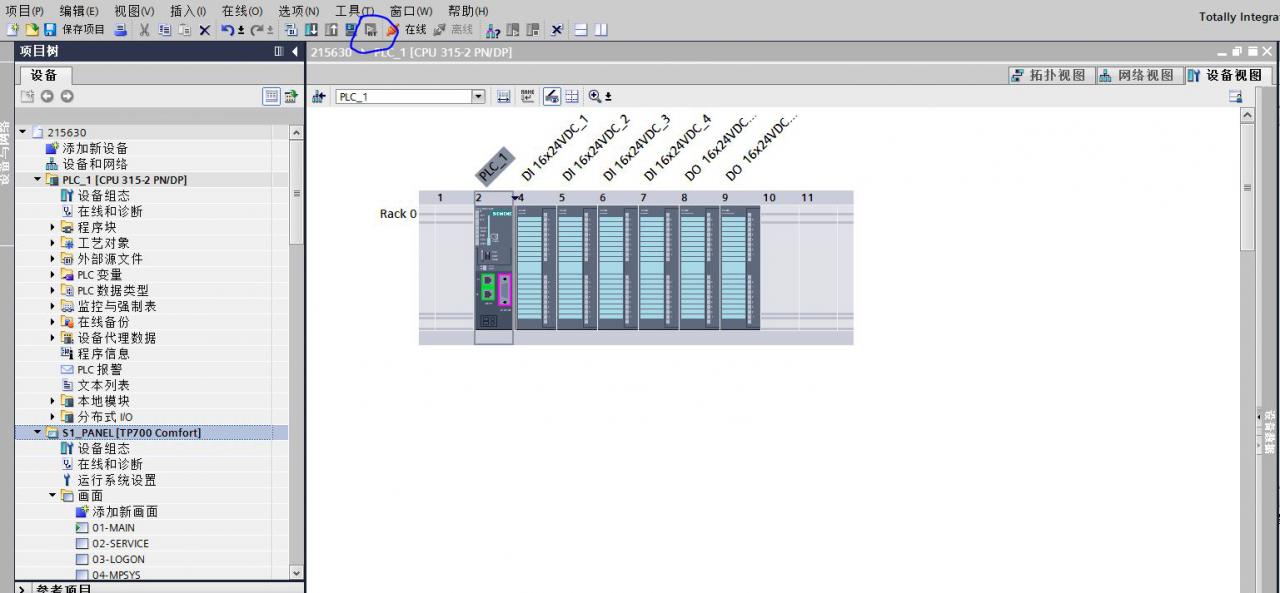Open the 选项(N) menu
1280x593 pixels.
pyautogui.click(x=298, y=10)
